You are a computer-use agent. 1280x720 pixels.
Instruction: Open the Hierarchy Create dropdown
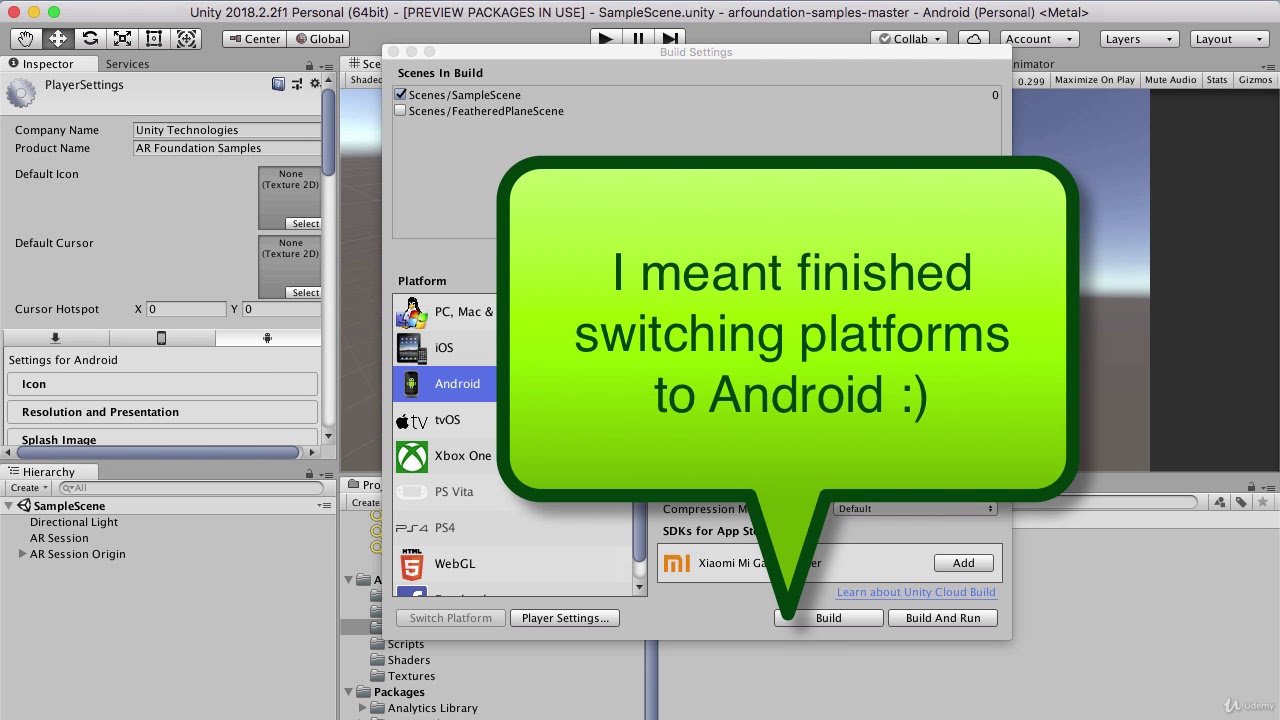coord(29,488)
